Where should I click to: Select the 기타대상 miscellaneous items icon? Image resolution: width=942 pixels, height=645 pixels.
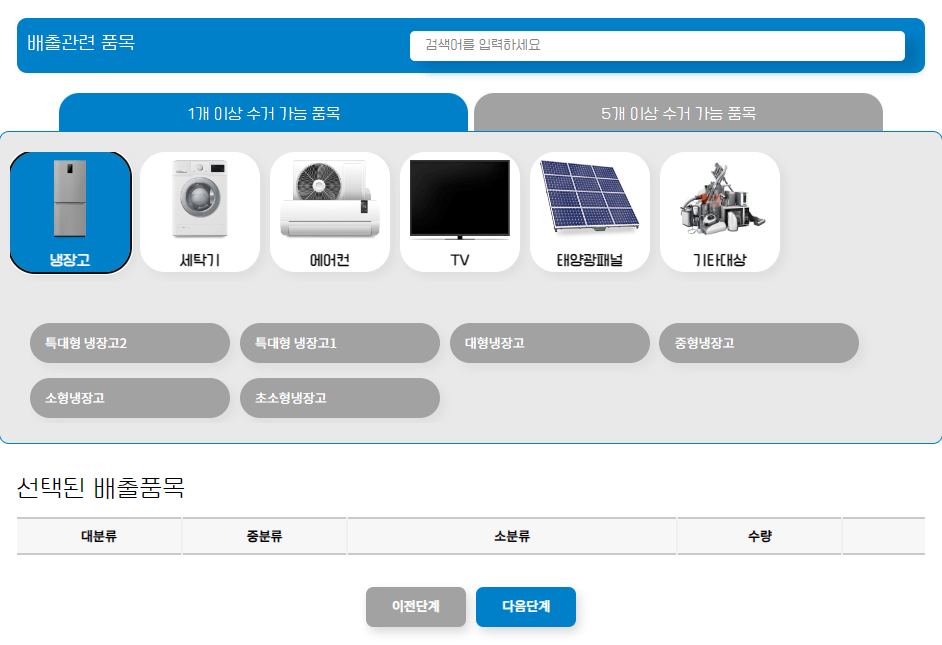[x=719, y=210]
